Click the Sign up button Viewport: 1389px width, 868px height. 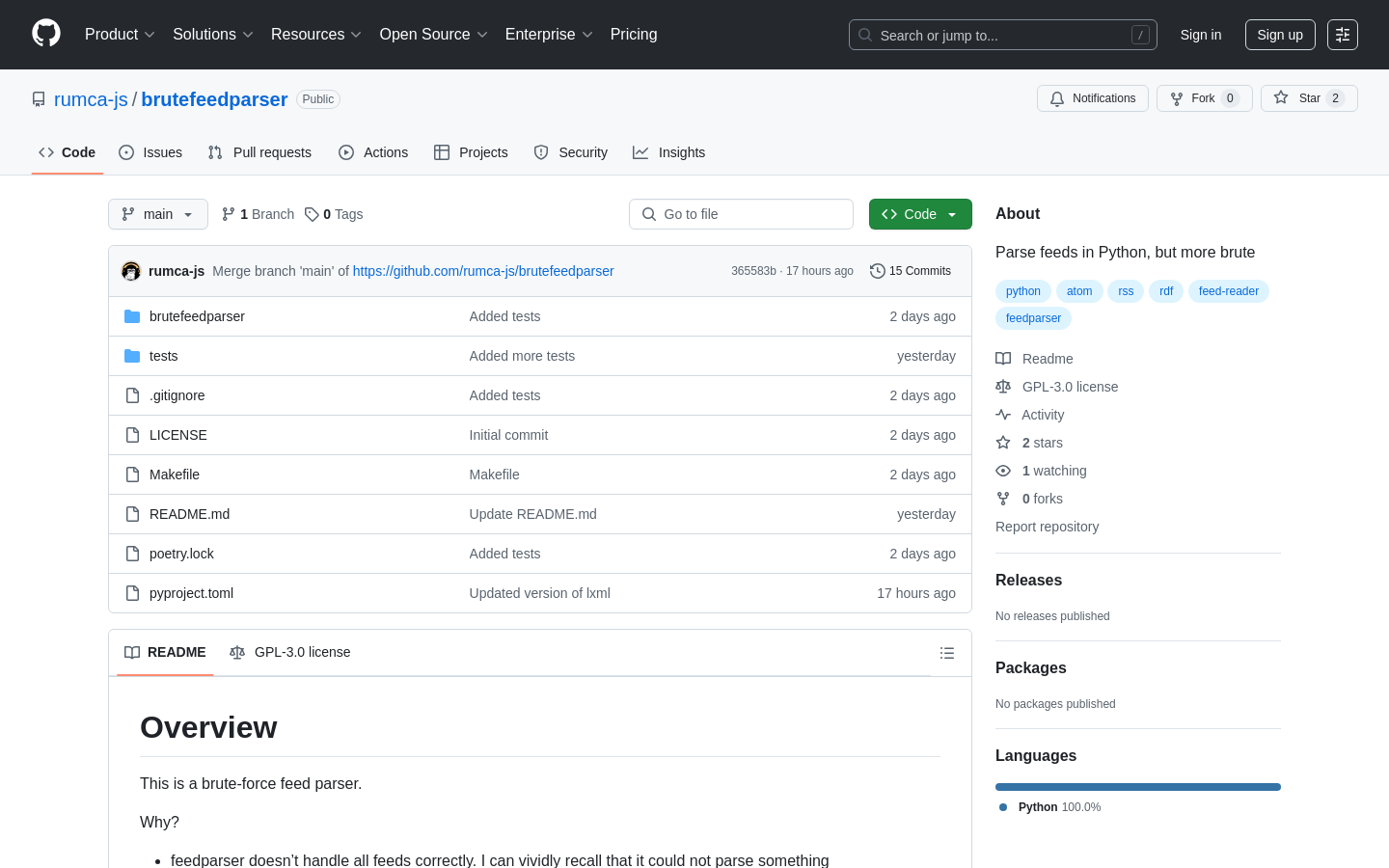1280,35
